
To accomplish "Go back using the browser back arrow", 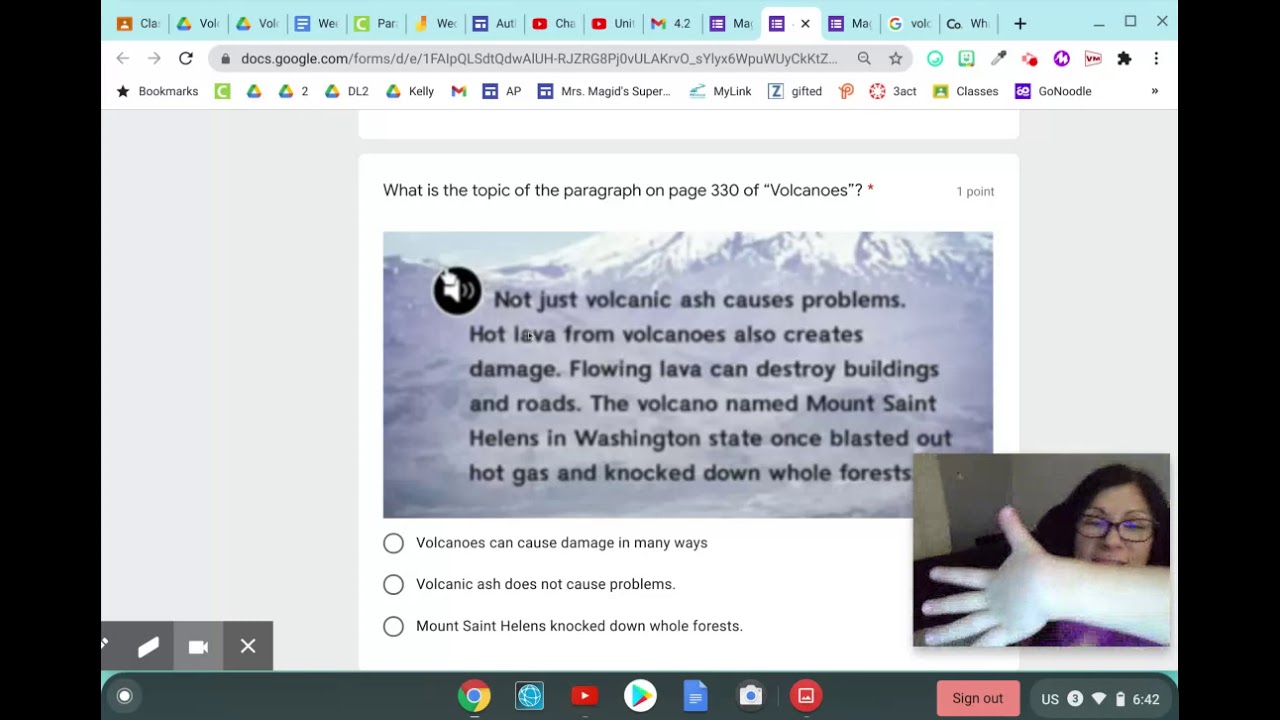I will [x=122, y=59].
